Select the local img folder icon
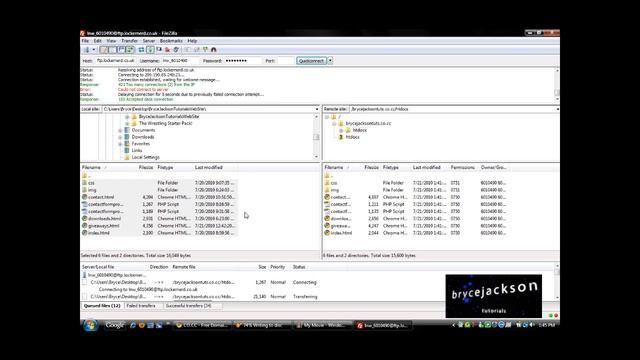This screenshot has width=640, height=360. 84,190
